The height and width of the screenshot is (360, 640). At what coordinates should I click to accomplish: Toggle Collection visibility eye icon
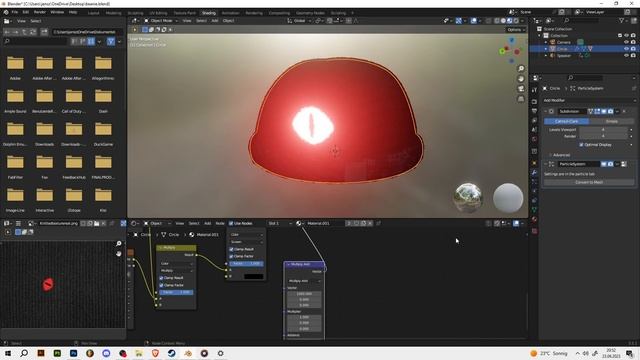click(x=626, y=36)
